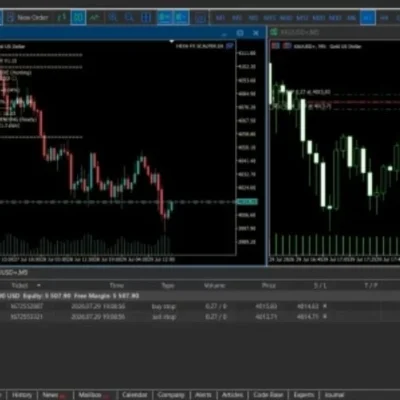Click second icon at right chart top-left
This screenshot has height=400, width=400.
coord(287,46)
